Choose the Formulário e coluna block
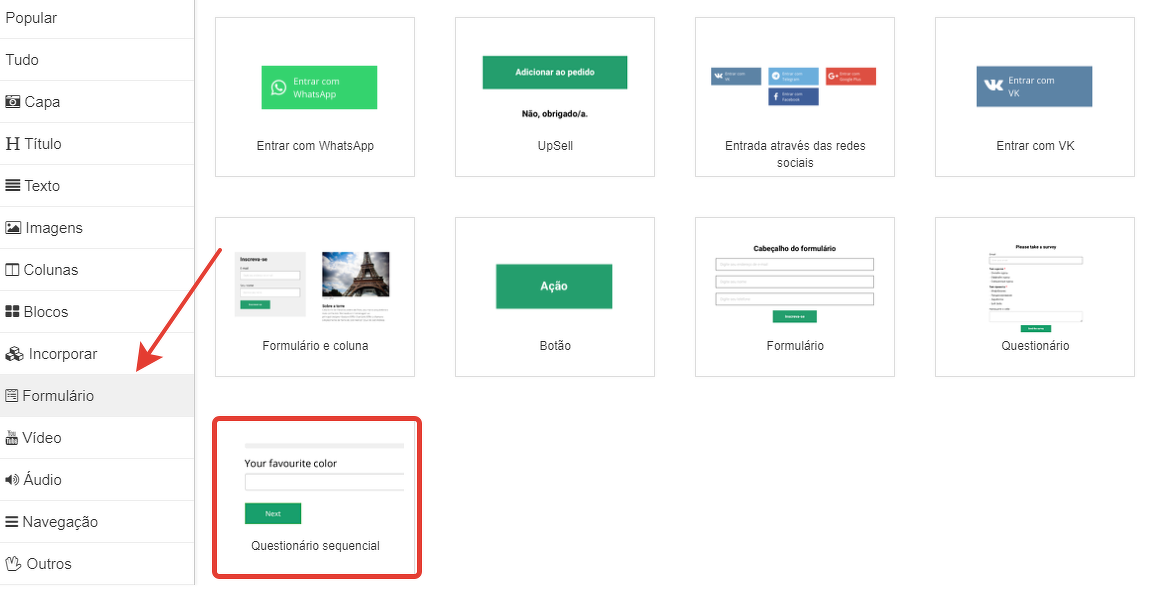Screen dimensions: 1158x595 click(x=315, y=297)
